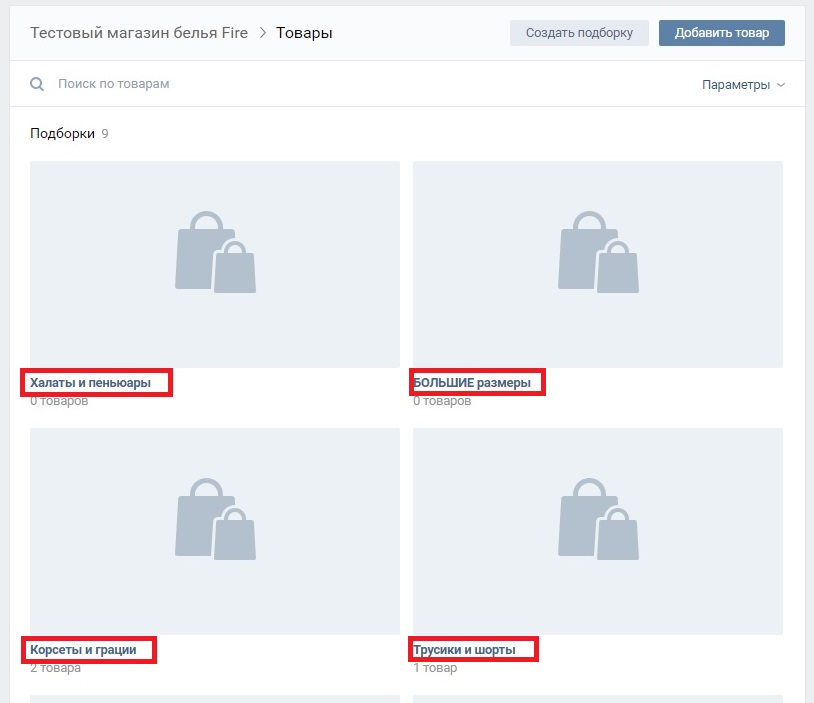Click the thumbnail above 'Халаты и пеньюары'
The width and height of the screenshot is (814, 703).
pyautogui.click(x=215, y=264)
